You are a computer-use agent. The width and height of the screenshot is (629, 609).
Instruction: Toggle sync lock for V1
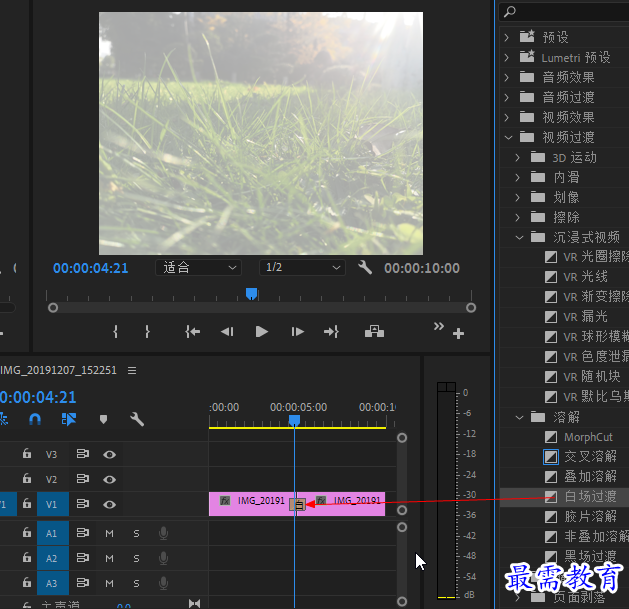pos(83,503)
